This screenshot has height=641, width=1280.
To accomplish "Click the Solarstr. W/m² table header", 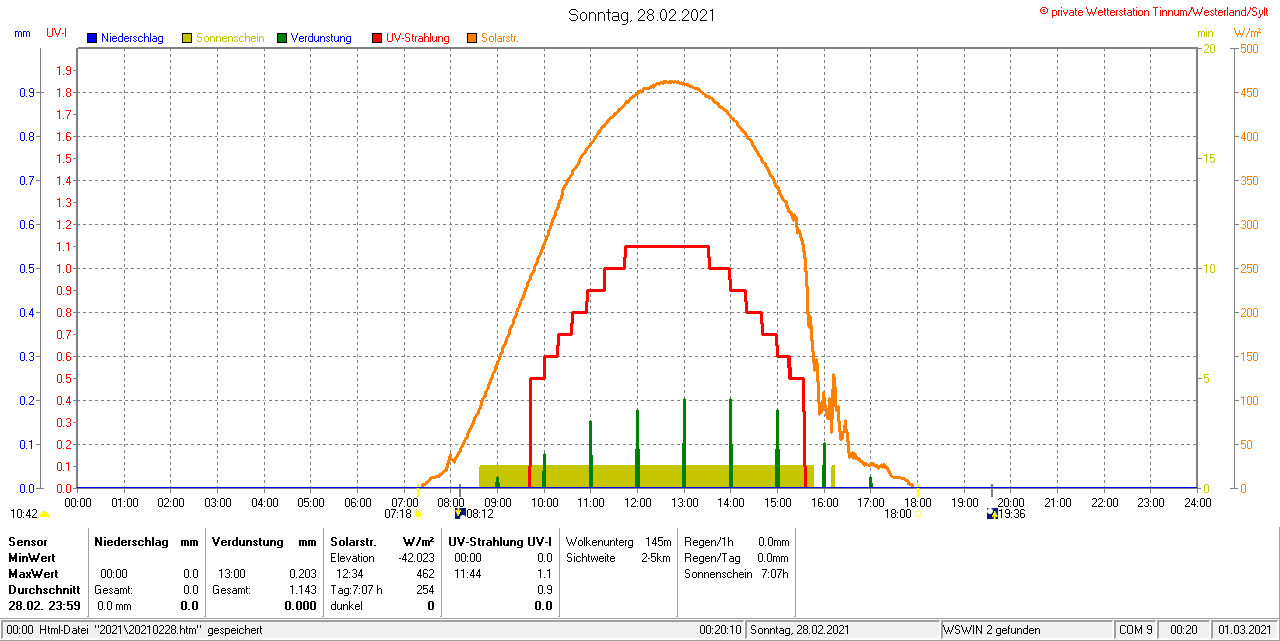I will tap(382, 541).
